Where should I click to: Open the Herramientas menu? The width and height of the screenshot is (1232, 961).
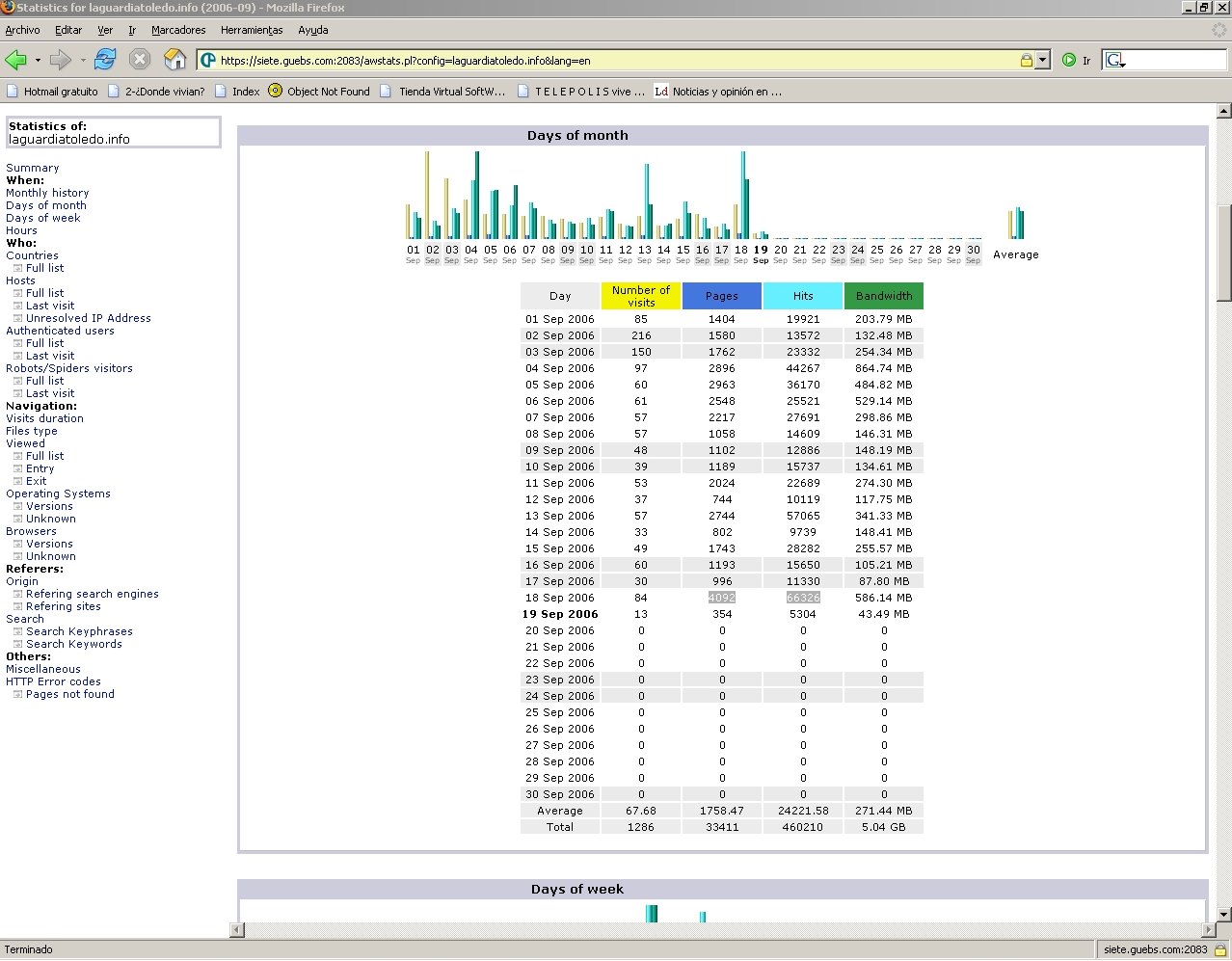pyautogui.click(x=252, y=30)
